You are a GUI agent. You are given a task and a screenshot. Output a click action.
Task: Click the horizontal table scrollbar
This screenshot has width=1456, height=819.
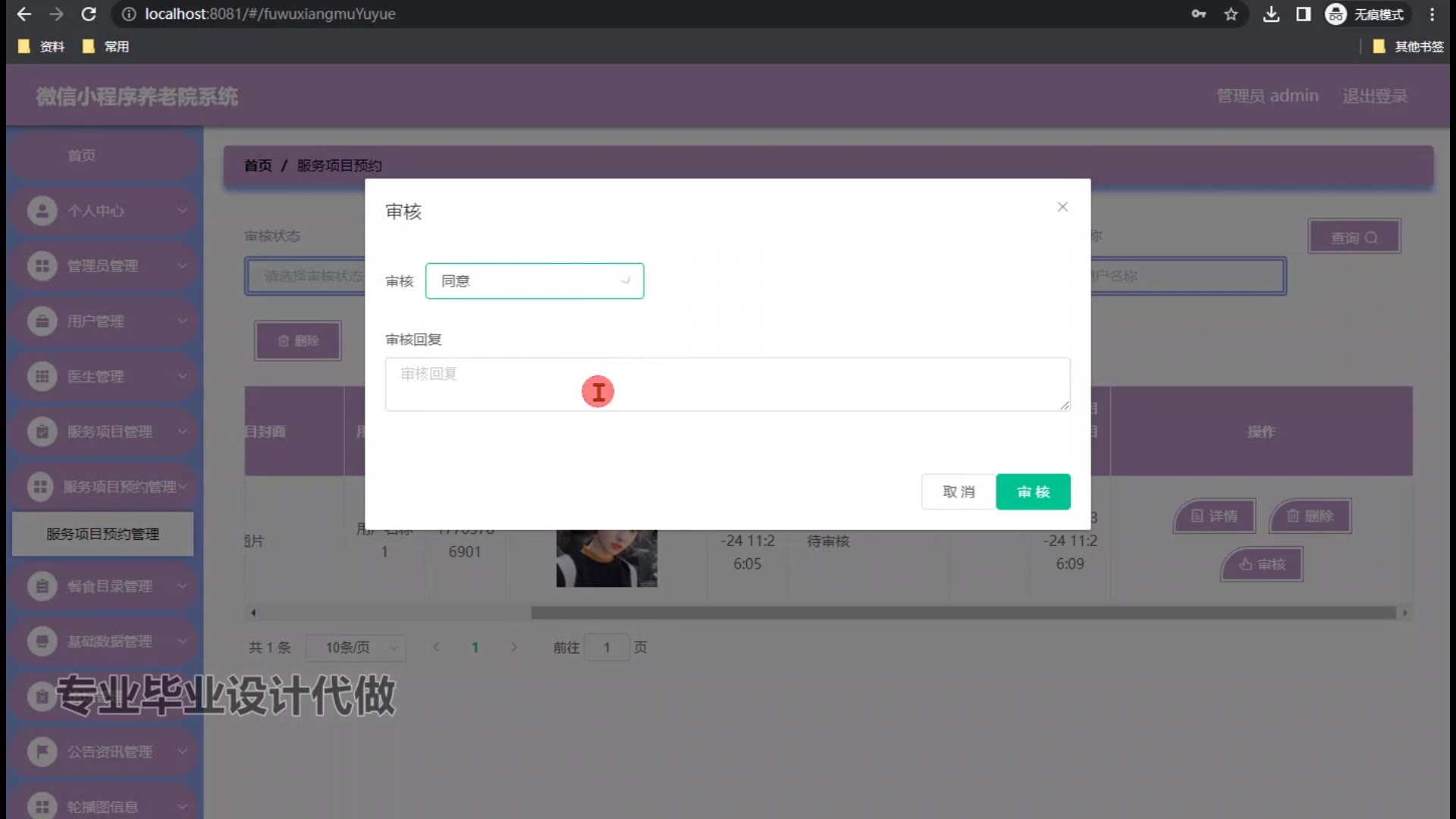coord(963,613)
